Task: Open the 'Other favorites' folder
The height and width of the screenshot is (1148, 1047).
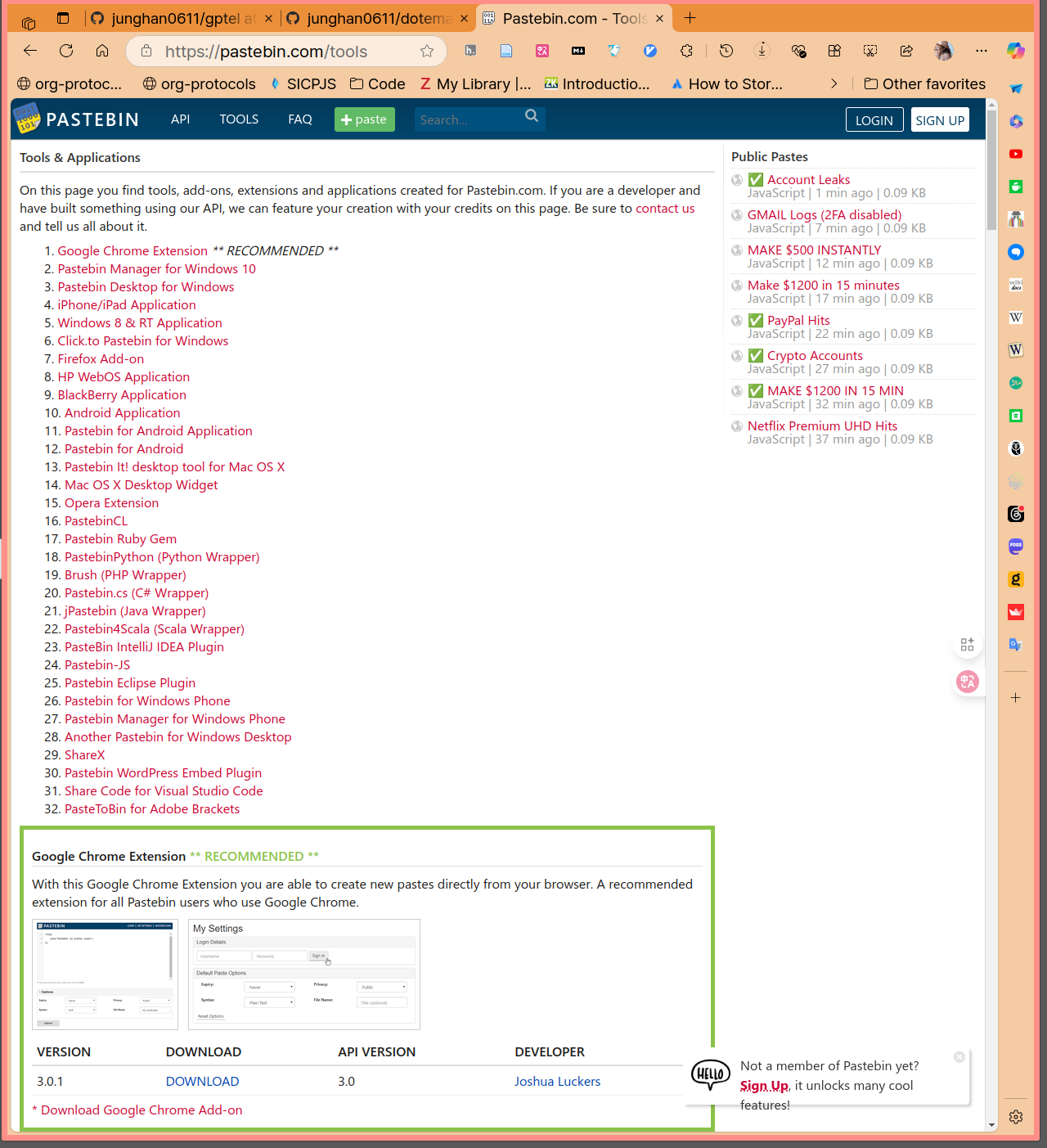Action: (925, 83)
